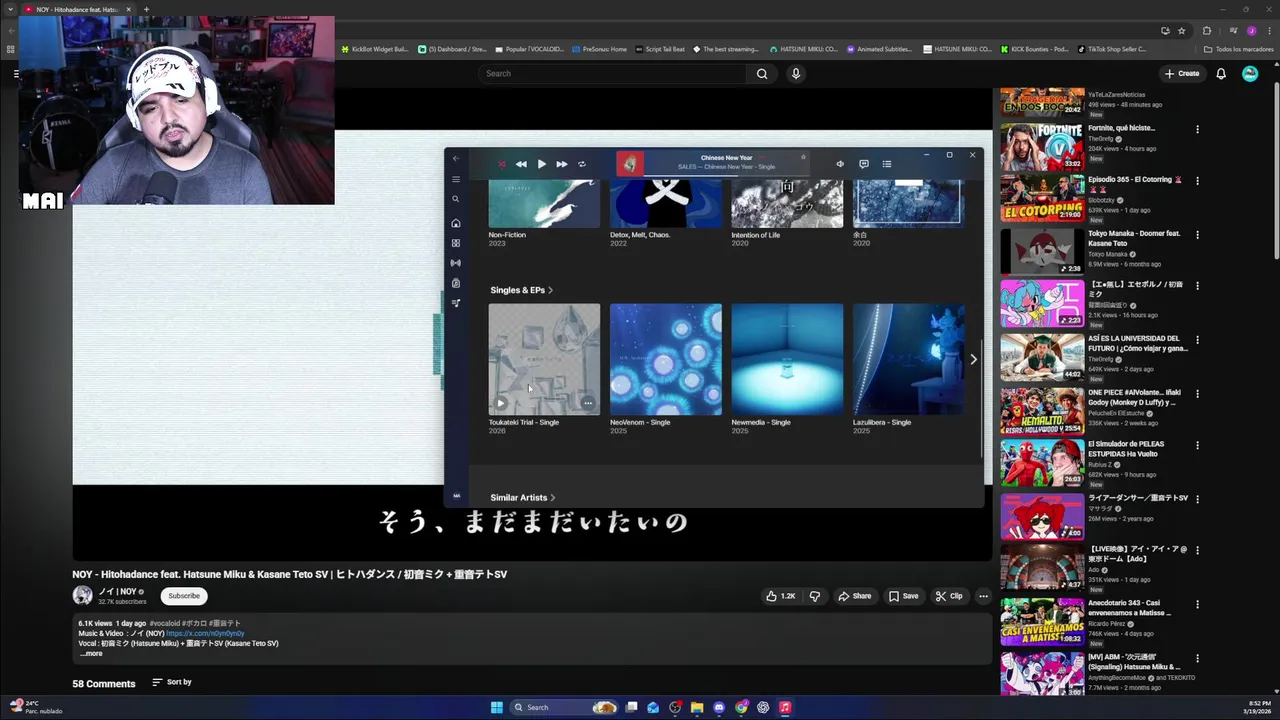Open the PreSonus: Home bookmark
Screen dimensions: 1280x720
coord(599,49)
